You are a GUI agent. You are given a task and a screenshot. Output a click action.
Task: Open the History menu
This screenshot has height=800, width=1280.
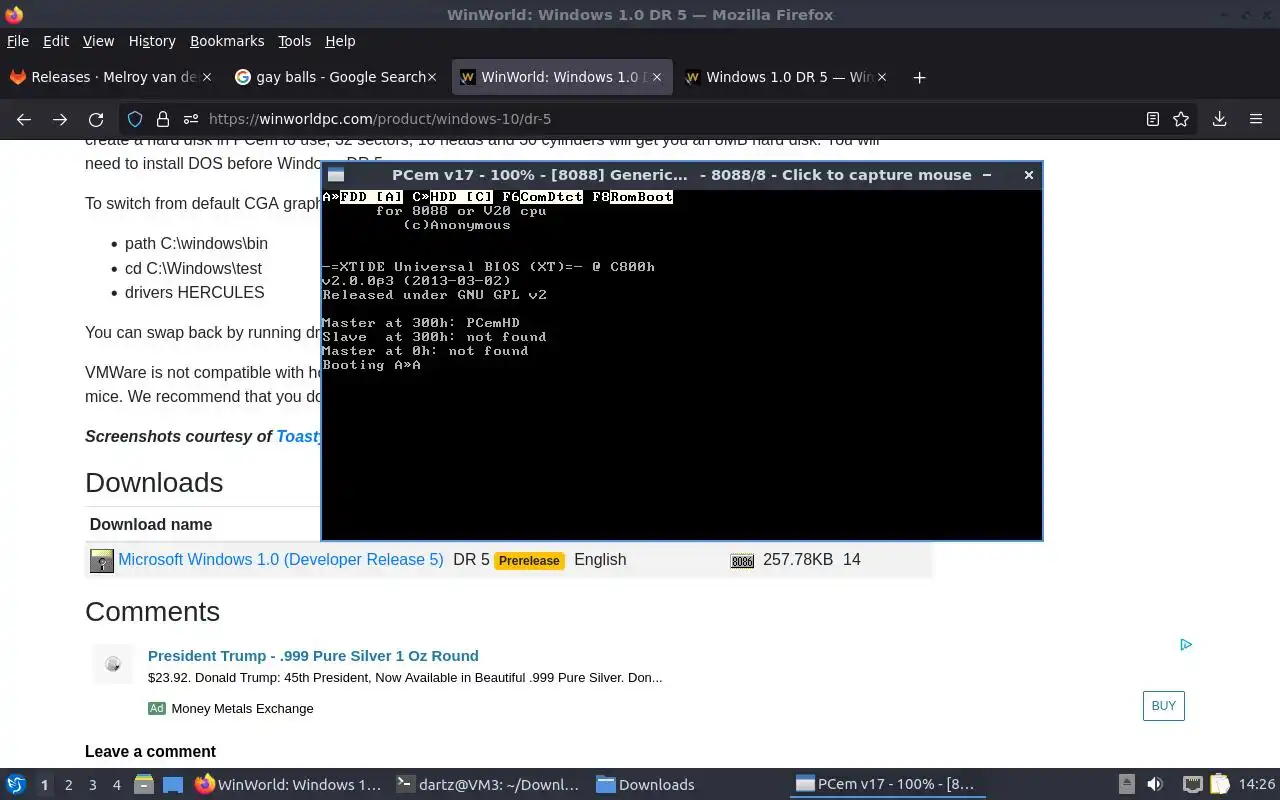[x=152, y=41]
